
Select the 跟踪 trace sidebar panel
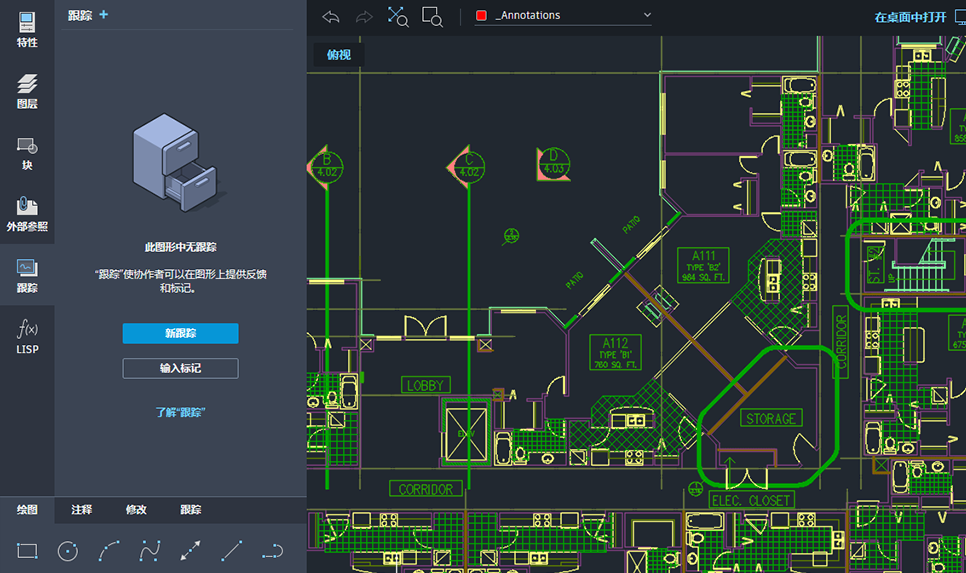(27, 275)
